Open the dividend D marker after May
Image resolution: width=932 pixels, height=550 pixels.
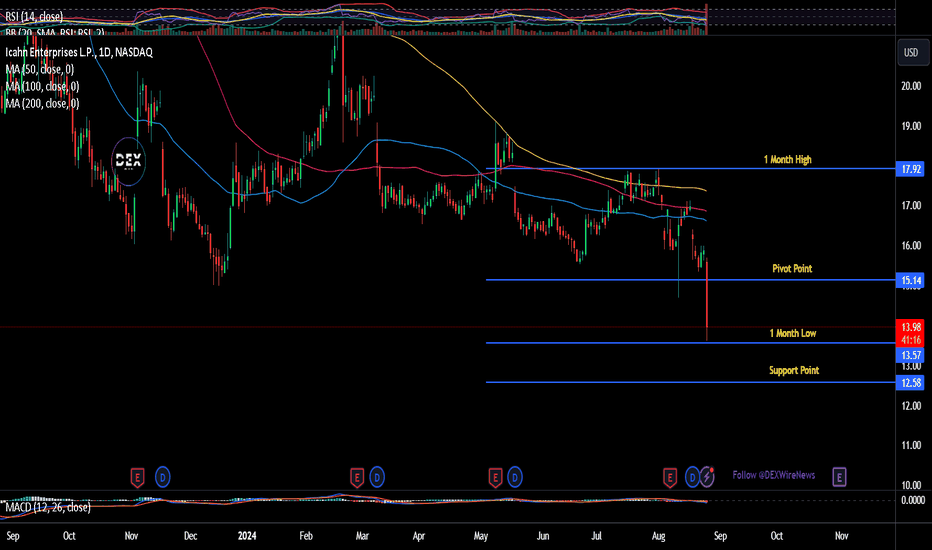[515, 477]
